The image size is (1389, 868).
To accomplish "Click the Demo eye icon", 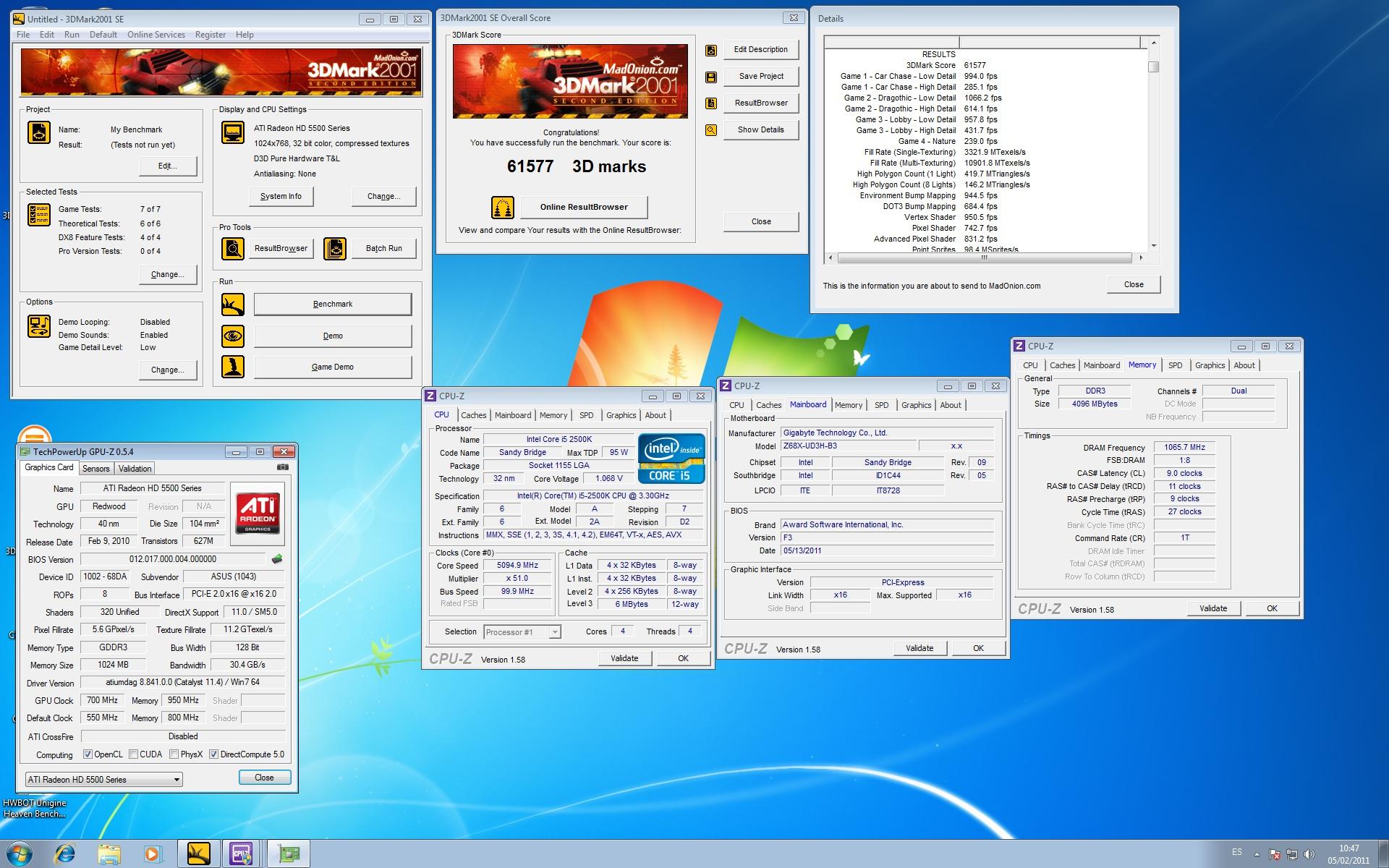I will (233, 336).
